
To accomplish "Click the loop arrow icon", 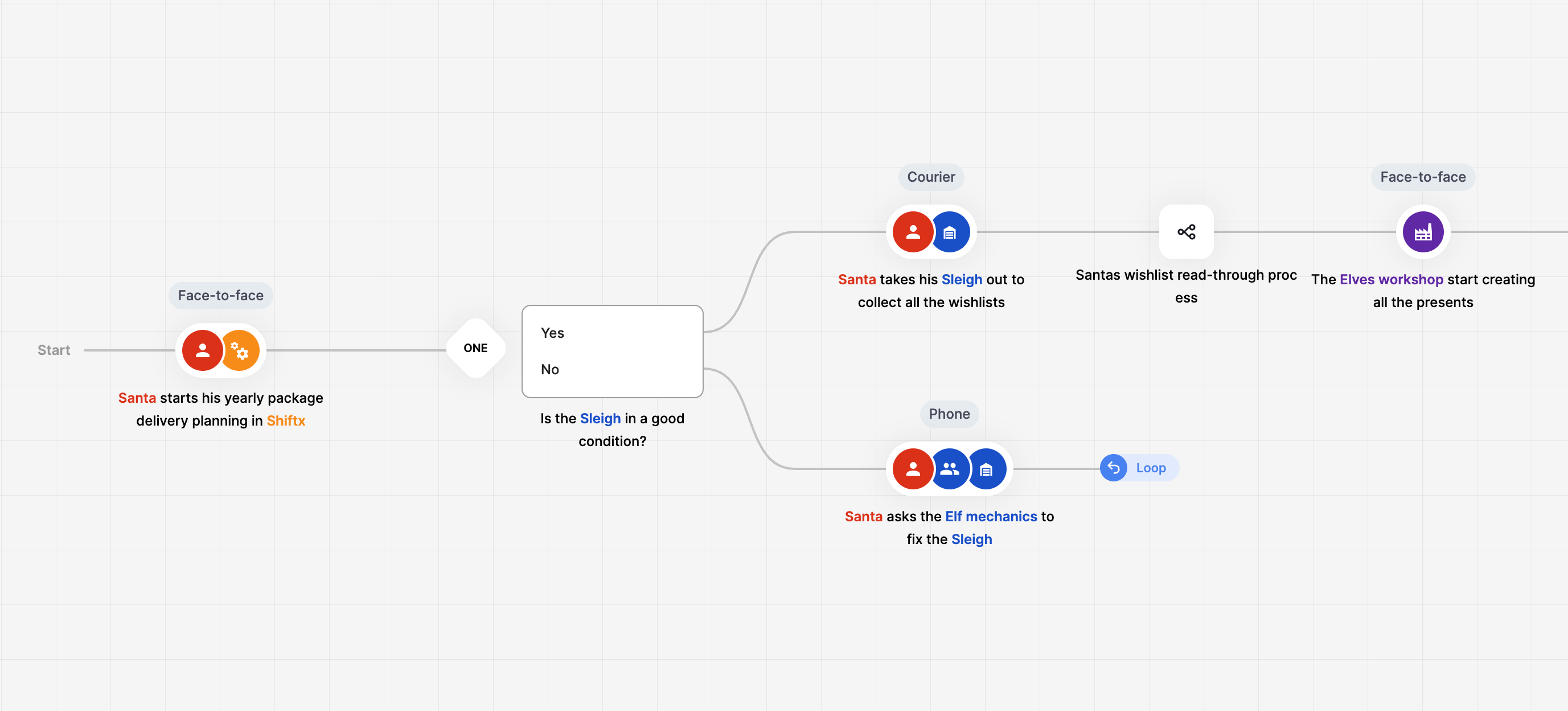I will [x=1113, y=468].
